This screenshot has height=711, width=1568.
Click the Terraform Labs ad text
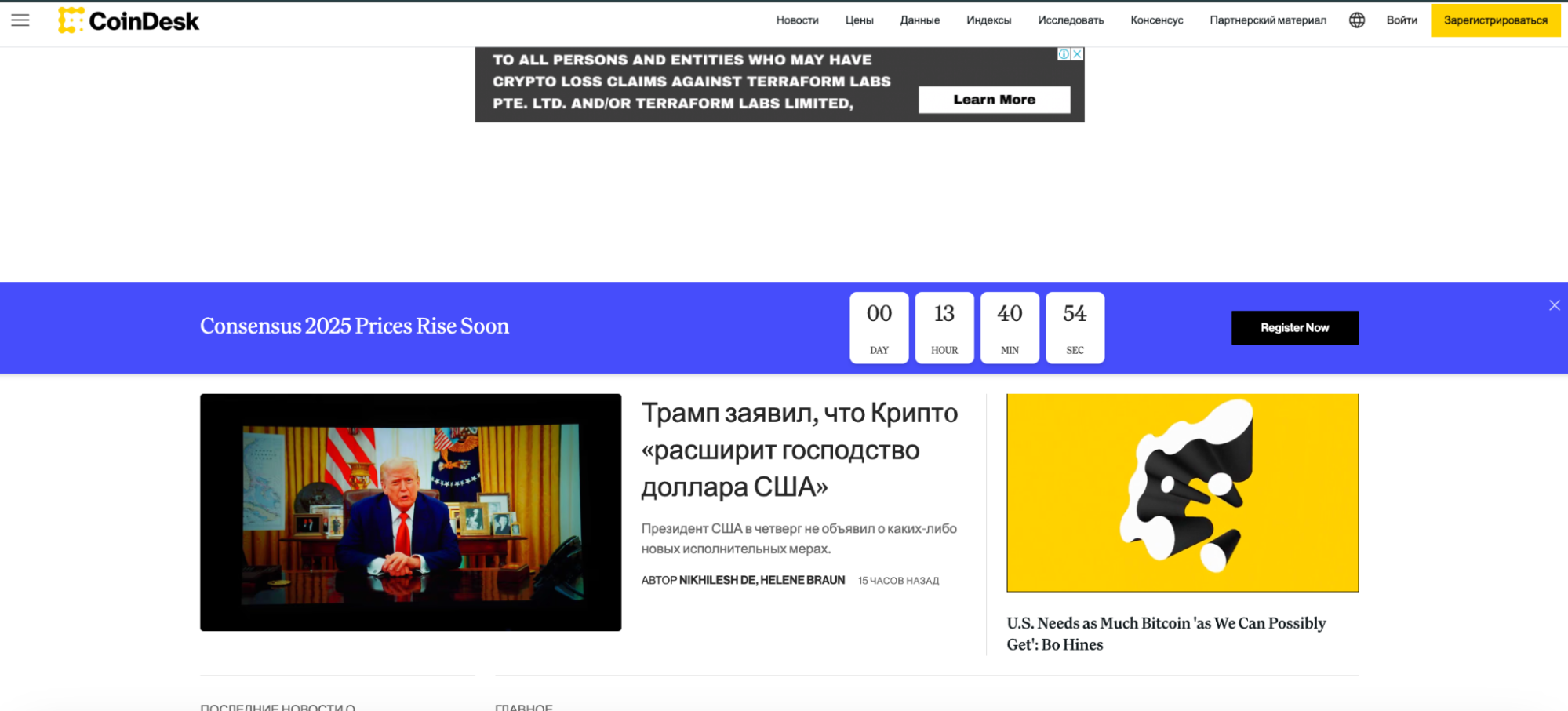click(x=691, y=82)
